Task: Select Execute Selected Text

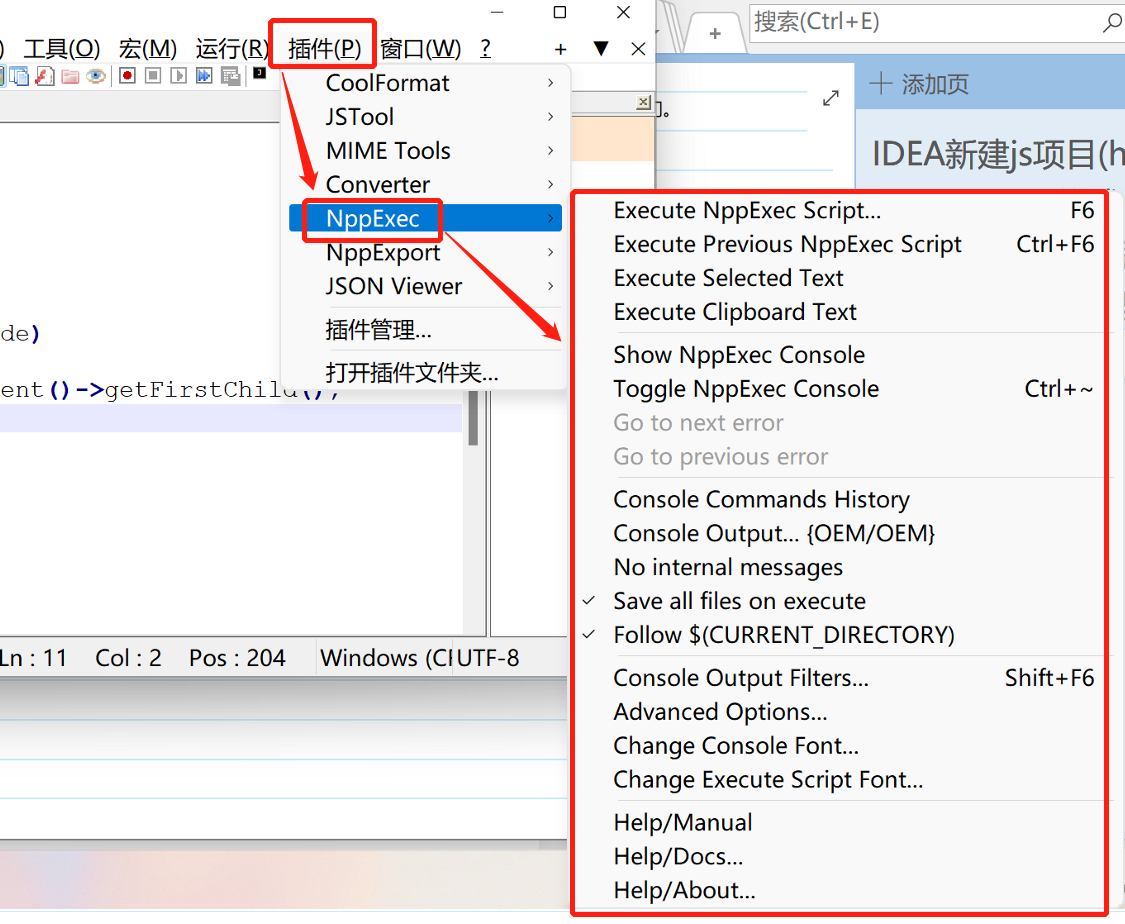Action: pos(728,278)
